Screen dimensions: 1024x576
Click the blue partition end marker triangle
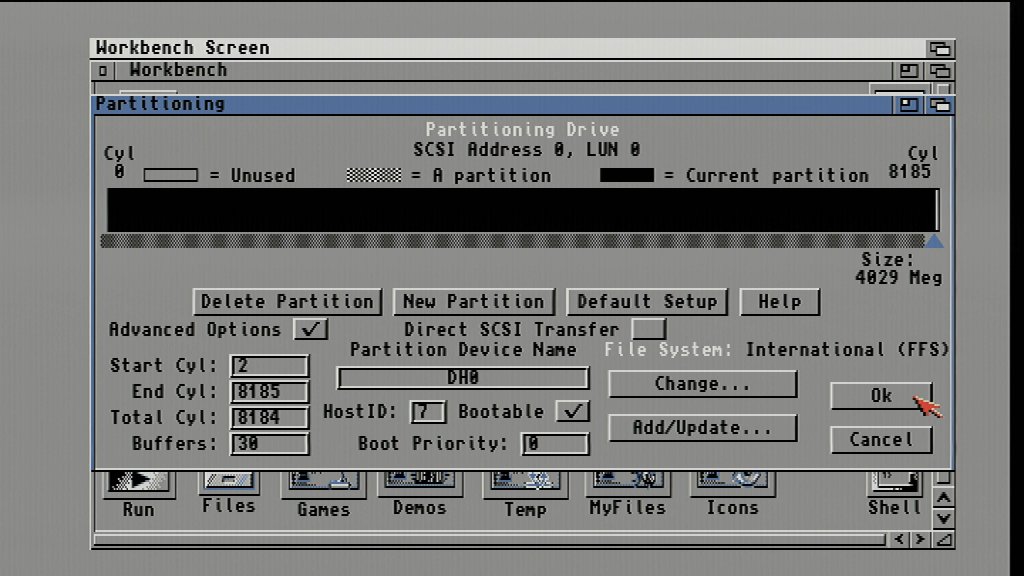pyautogui.click(x=934, y=241)
